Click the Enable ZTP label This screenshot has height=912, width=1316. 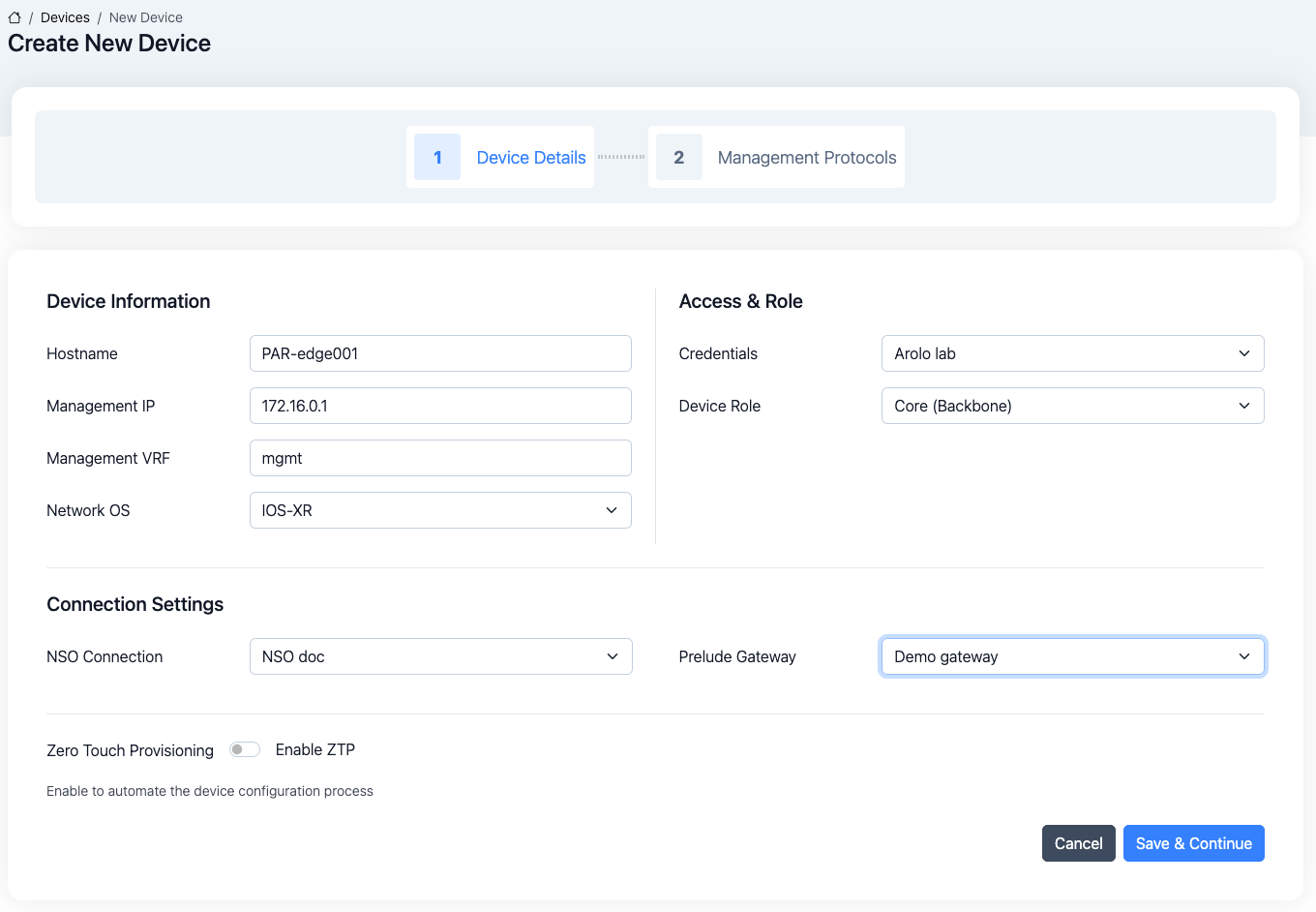pyautogui.click(x=315, y=749)
